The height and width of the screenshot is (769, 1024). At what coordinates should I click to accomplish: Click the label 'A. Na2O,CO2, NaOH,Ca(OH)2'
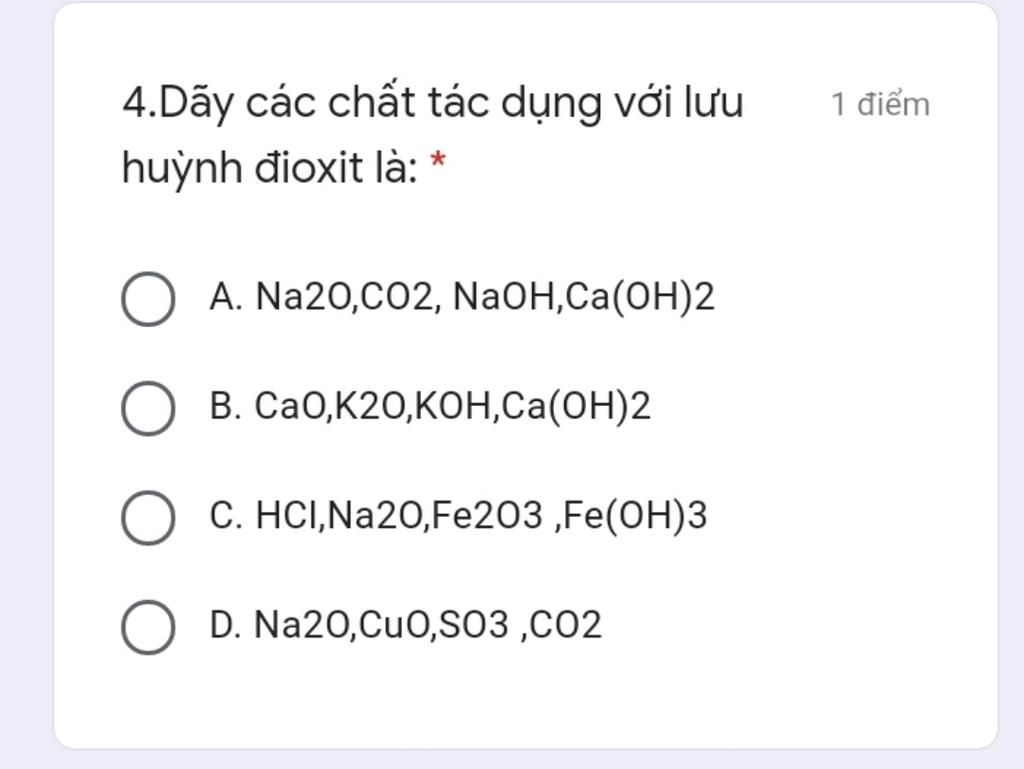[462, 297]
